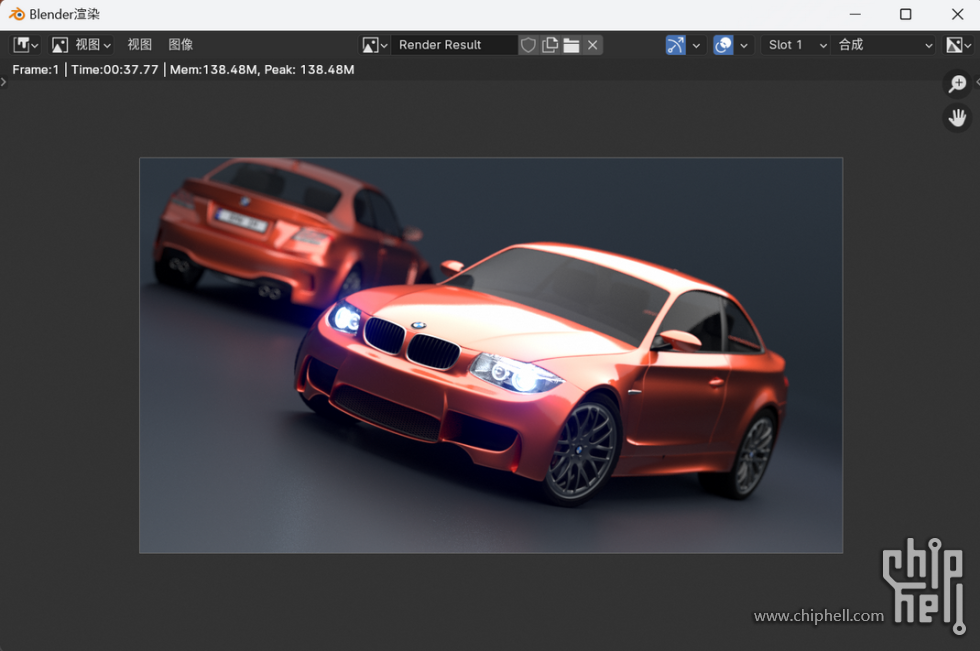Click the rendered BMW car image
This screenshot has height=651, width=980.
[491, 355]
